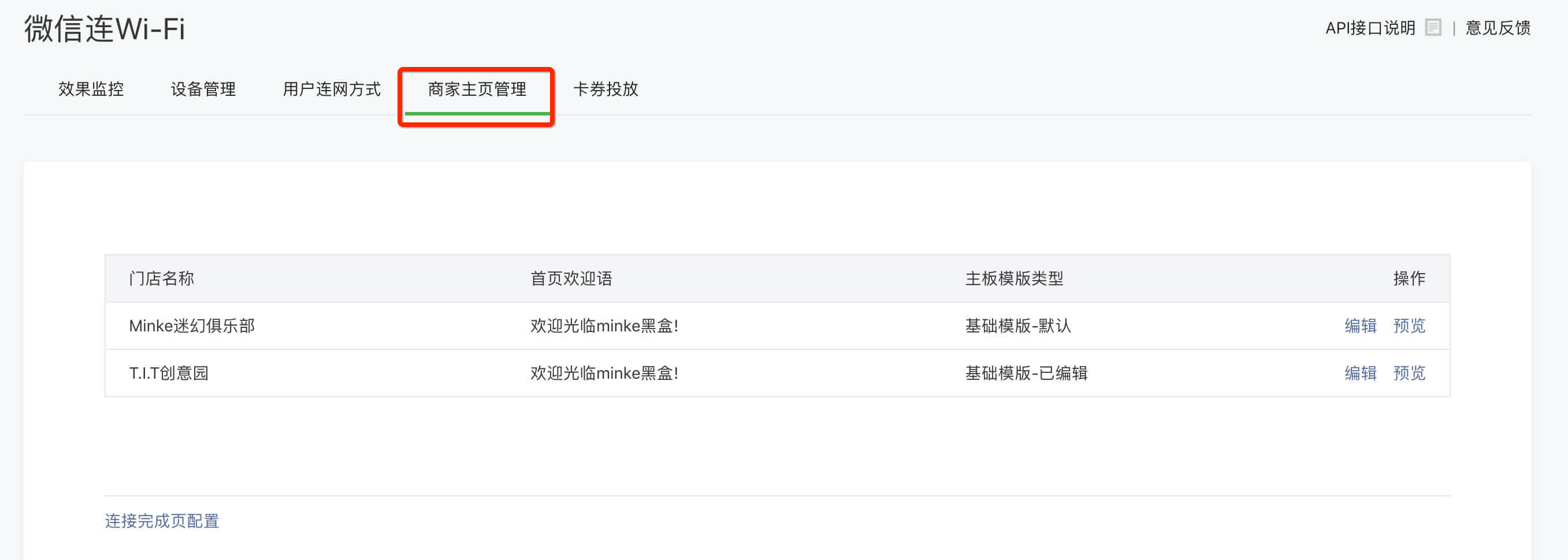Select the 商家主页管理 tab

coord(477,89)
